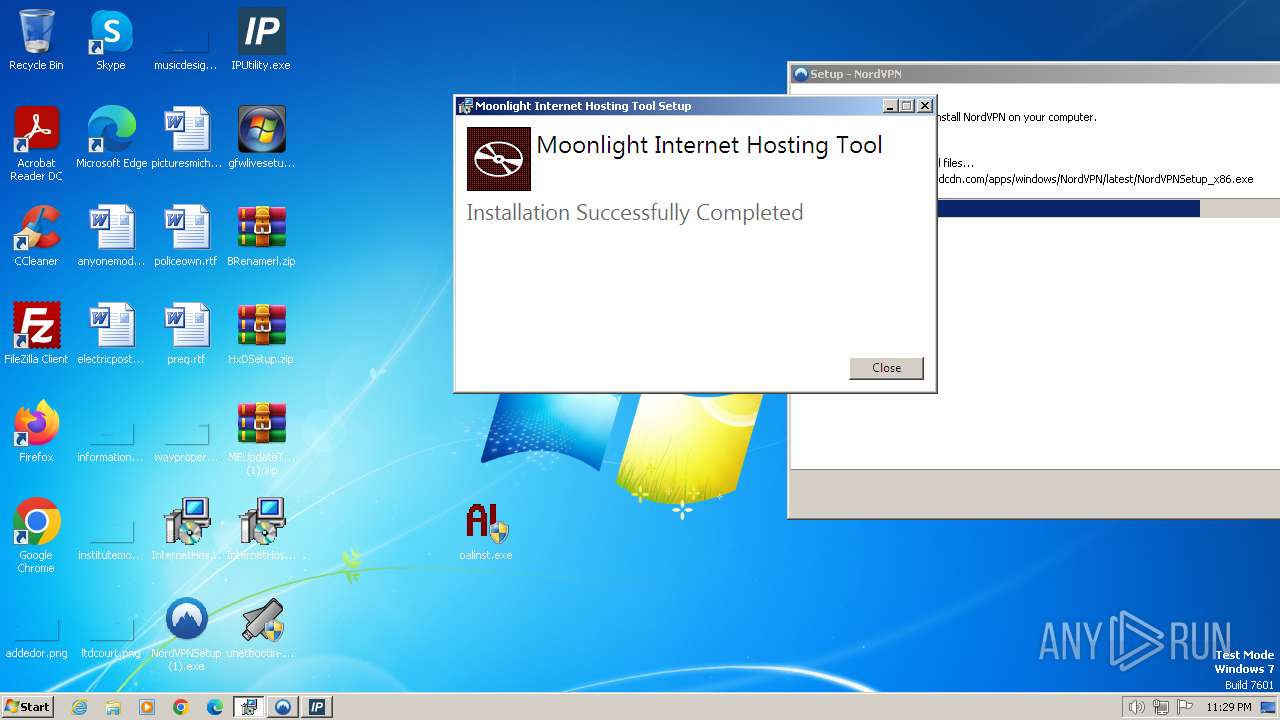The height and width of the screenshot is (720, 1280).
Task: Maximize the Moonlight setup window
Action: point(907,106)
